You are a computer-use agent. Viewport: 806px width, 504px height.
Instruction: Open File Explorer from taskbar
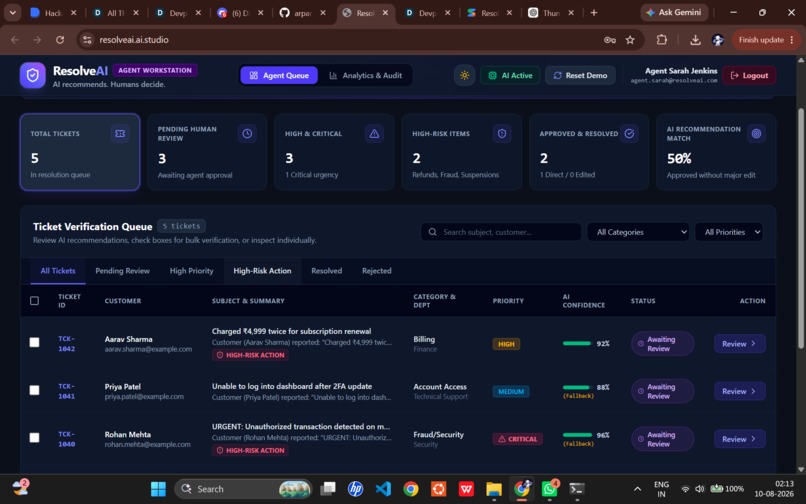click(494, 489)
